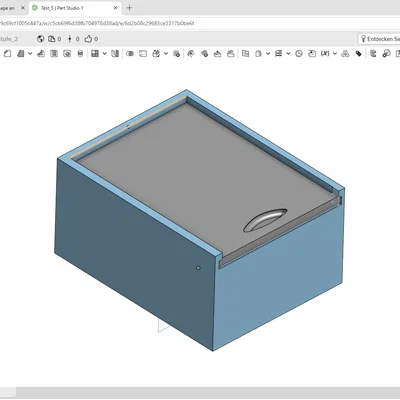Click the clock-shaped toolbar icon
The image size is (400, 400).
coord(299,53)
